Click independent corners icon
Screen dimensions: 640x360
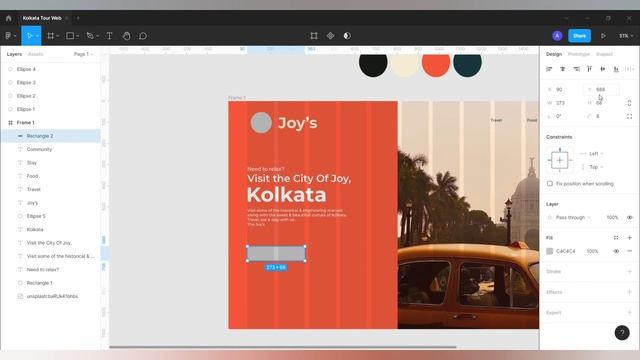629,116
